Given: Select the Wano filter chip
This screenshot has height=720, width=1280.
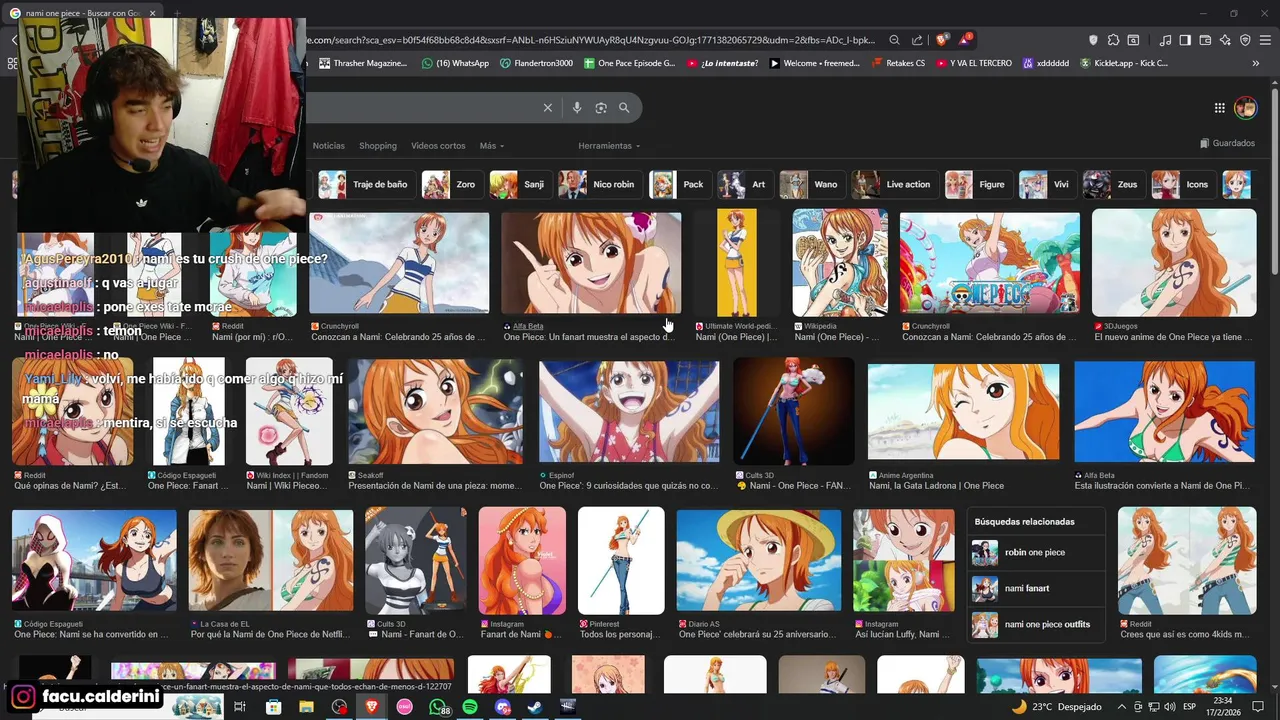Looking at the screenshot, I should coord(811,184).
